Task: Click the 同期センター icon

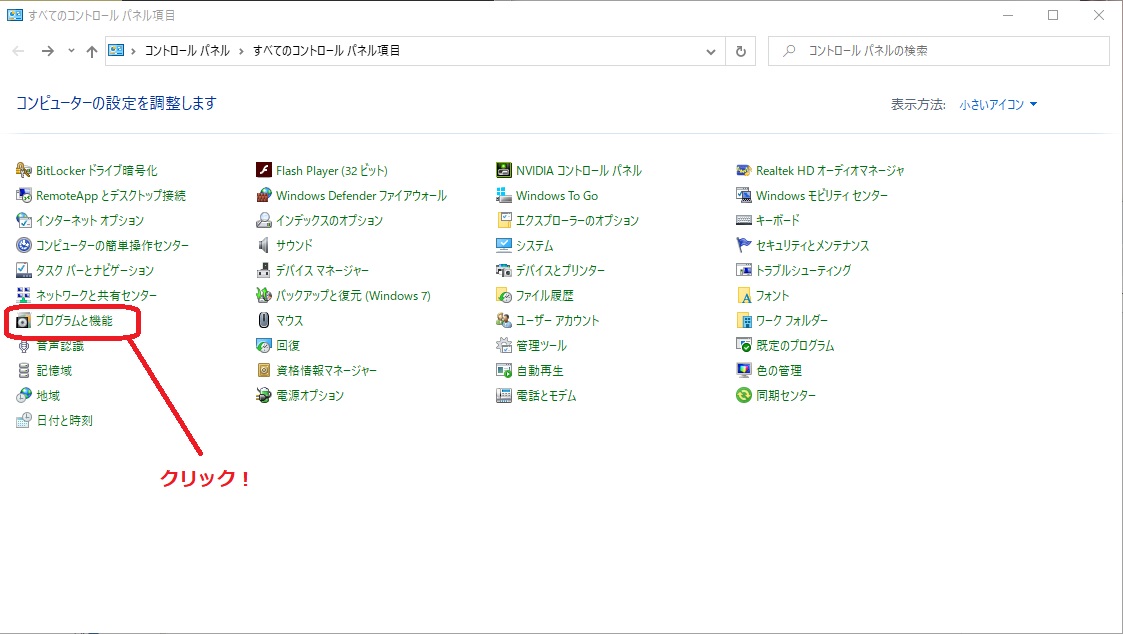Action: point(743,395)
